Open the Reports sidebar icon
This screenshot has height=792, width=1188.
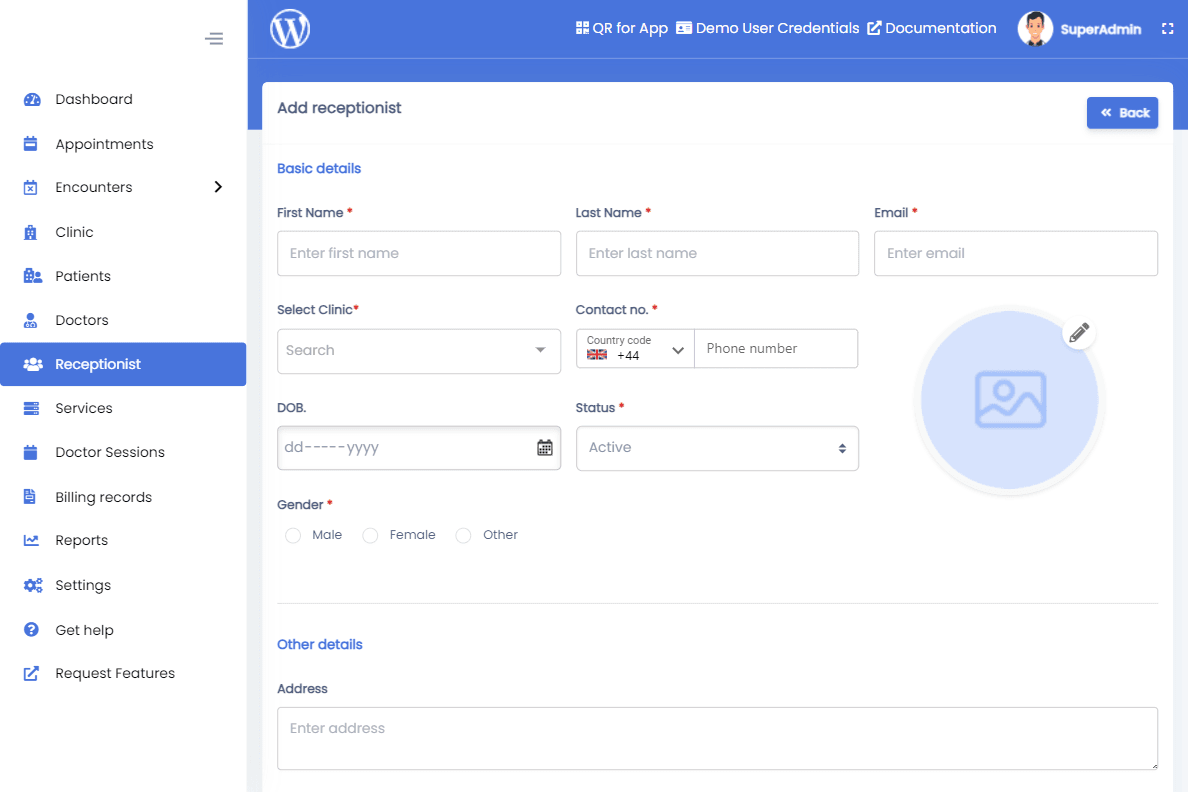[30, 540]
